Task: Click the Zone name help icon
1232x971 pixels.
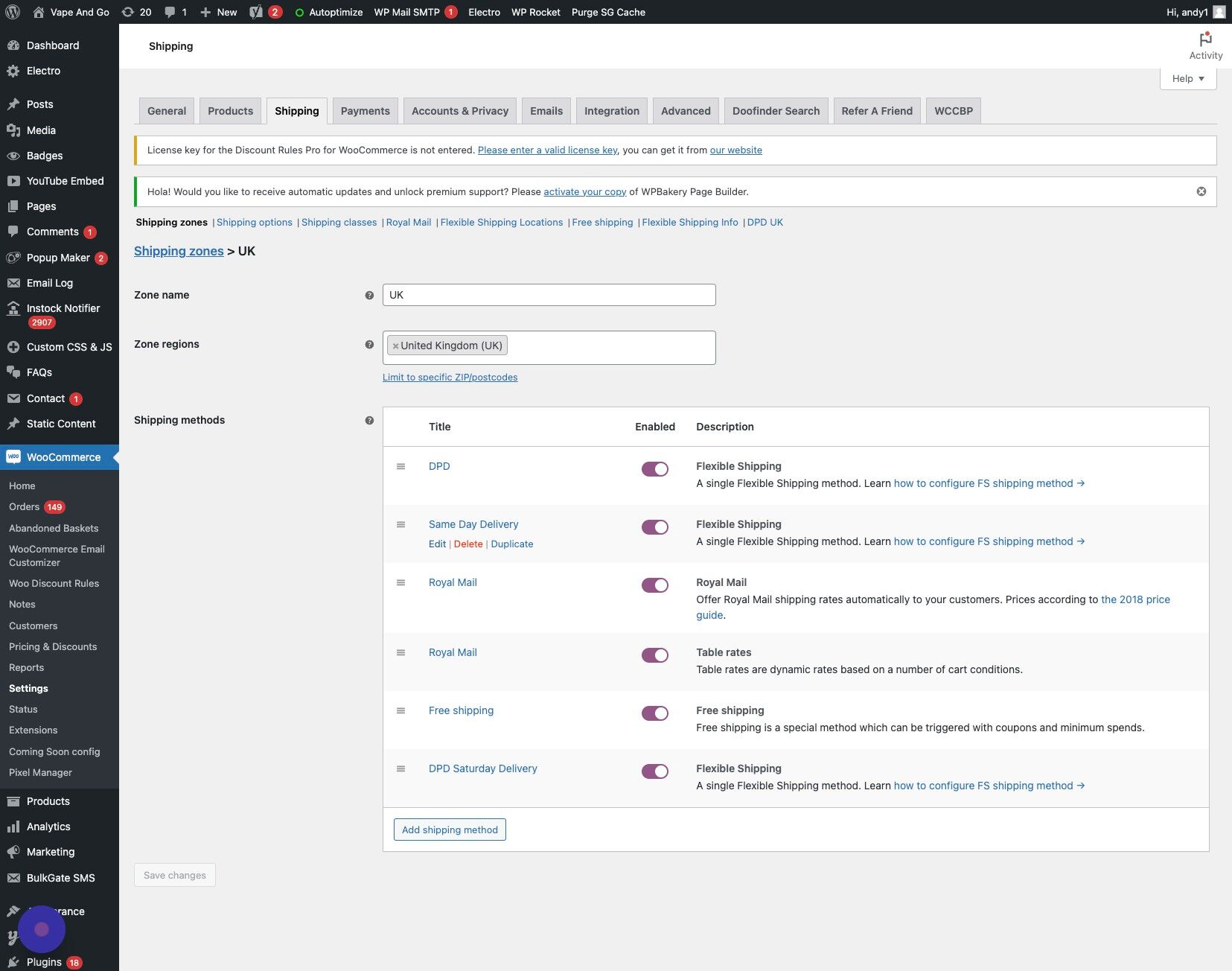Action: [369, 296]
